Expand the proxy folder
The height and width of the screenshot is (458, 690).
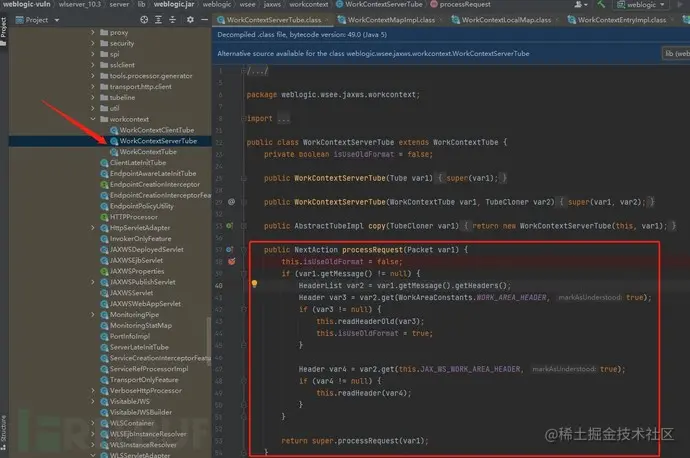(x=92, y=32)
